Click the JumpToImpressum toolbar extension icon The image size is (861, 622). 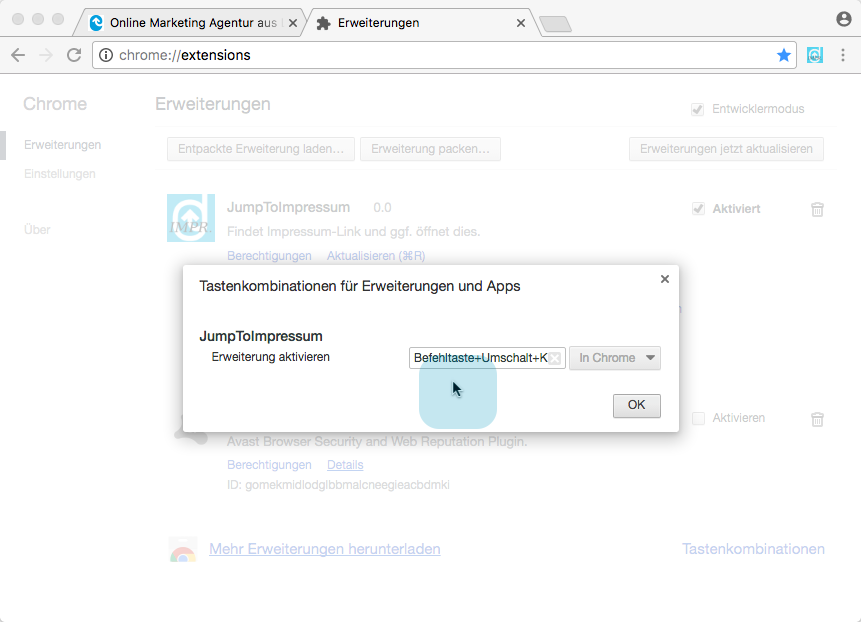(x=815, y=55)
